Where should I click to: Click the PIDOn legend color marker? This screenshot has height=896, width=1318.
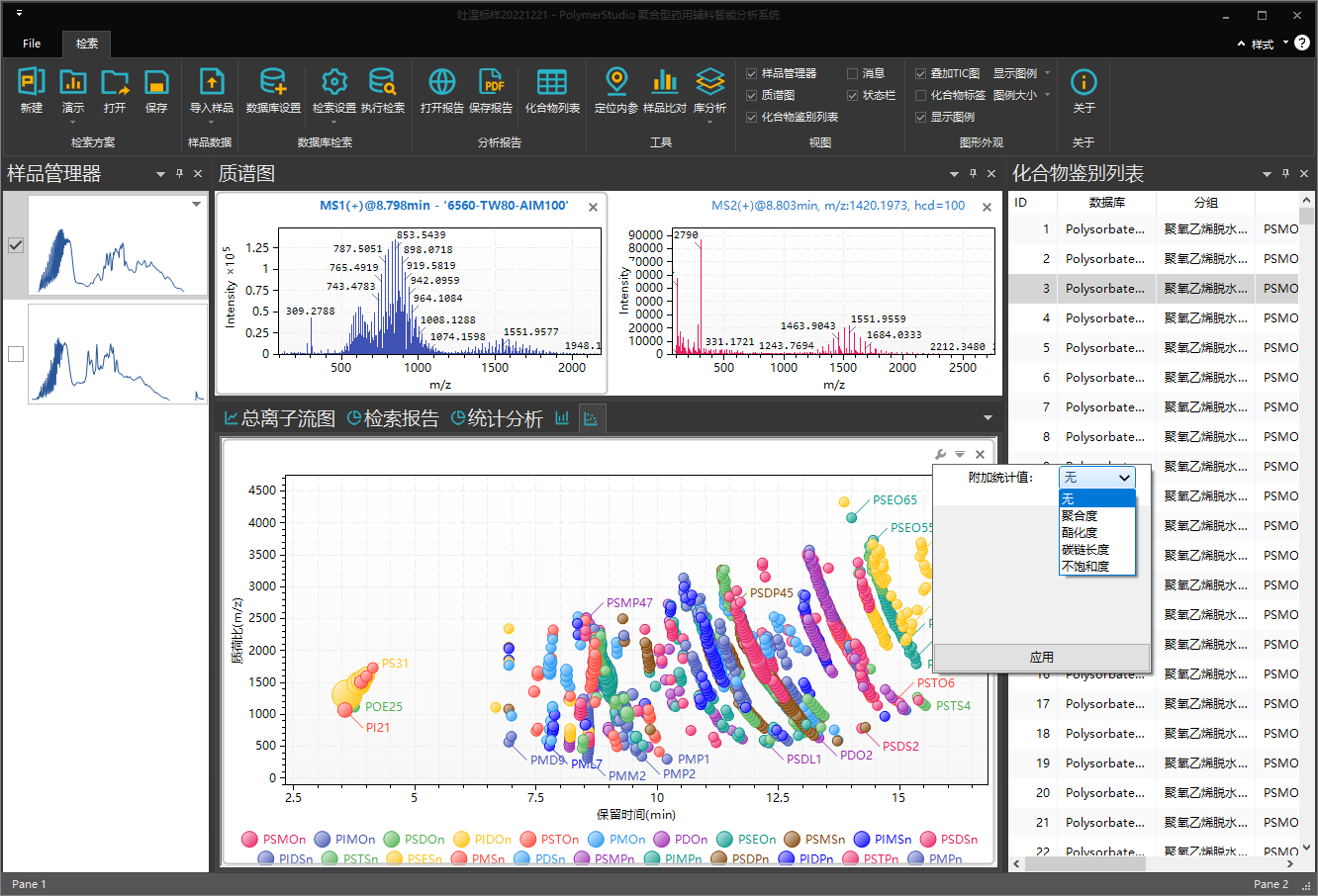tap(461, 840)
